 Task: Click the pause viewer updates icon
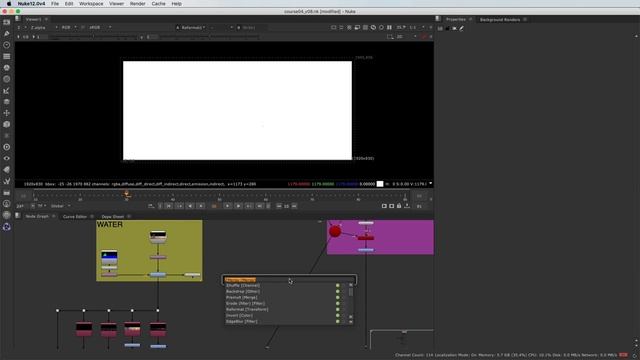(389, 27)
